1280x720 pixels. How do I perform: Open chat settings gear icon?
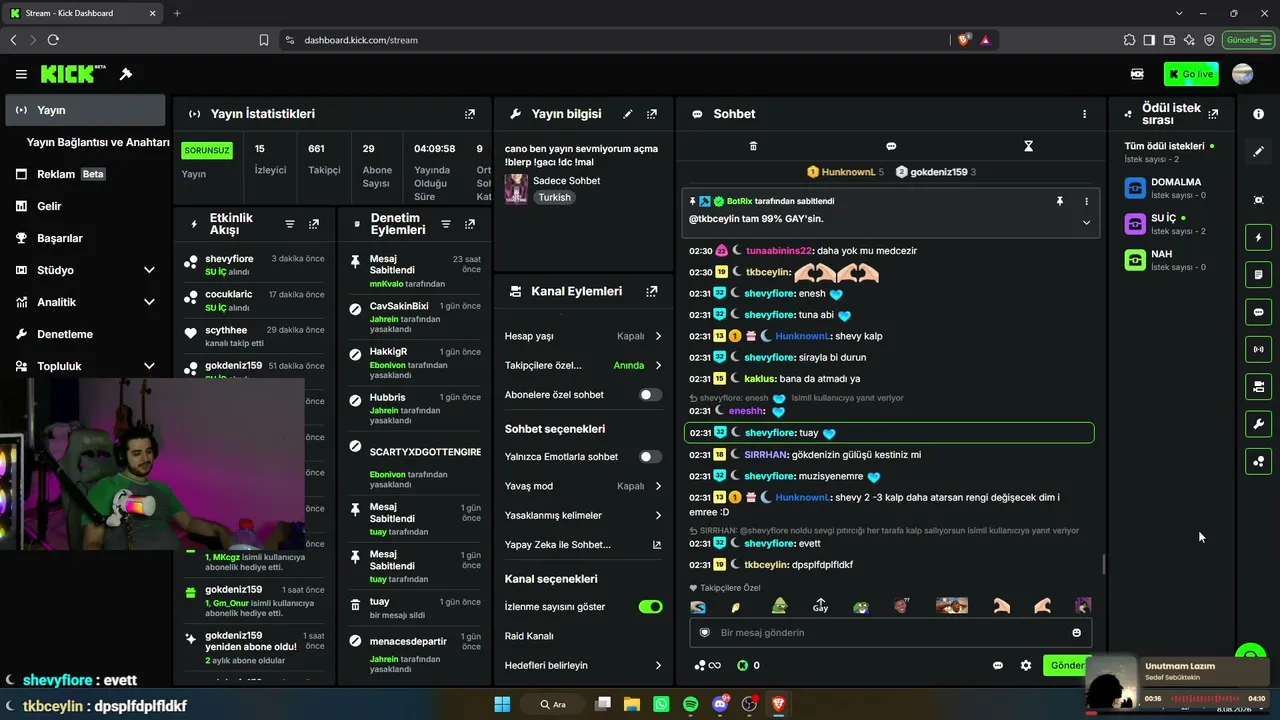click(1025, 666)
